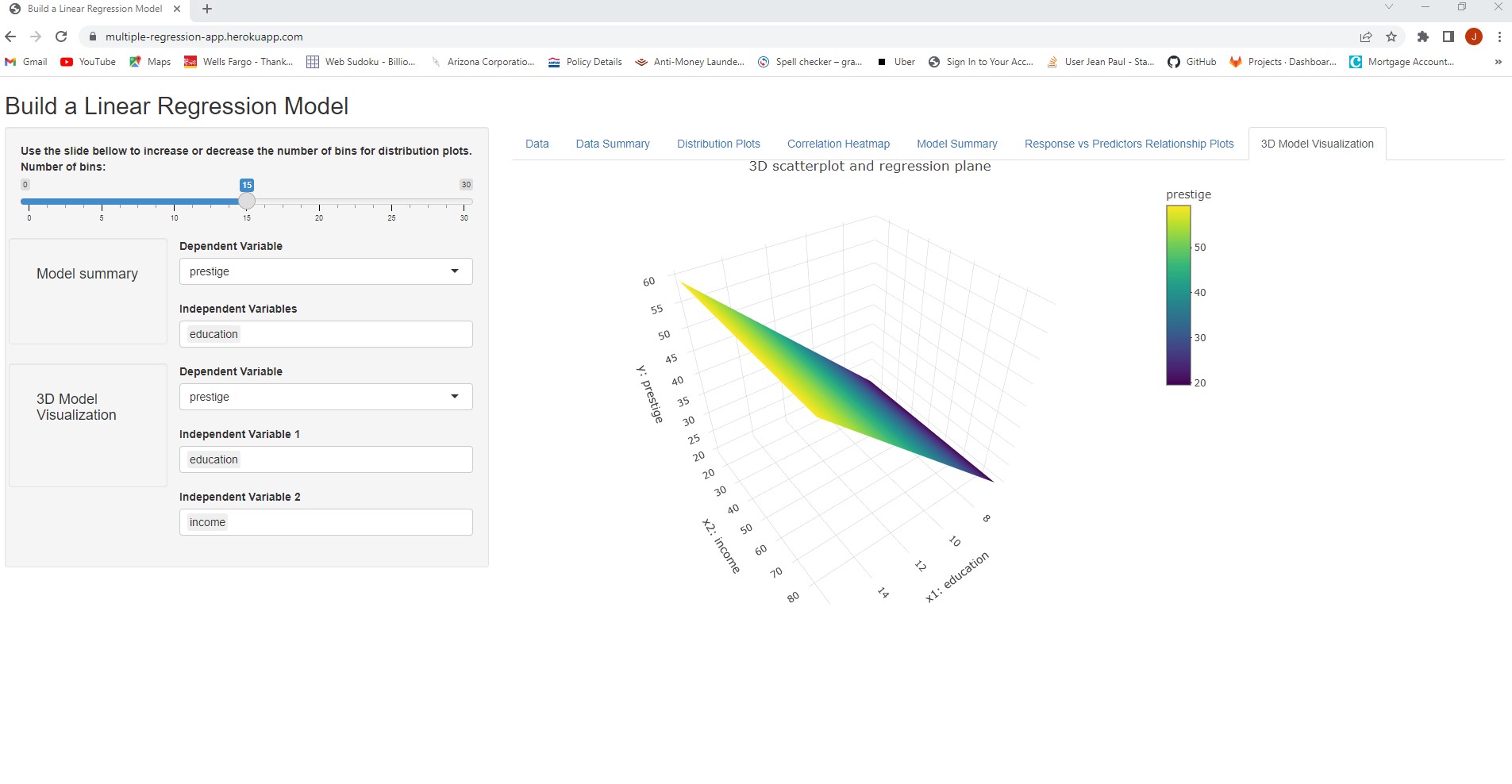This screenshot has width=1512, height=784.
Task: Click the share page icon in address bar
Action: click(1366, 37)
